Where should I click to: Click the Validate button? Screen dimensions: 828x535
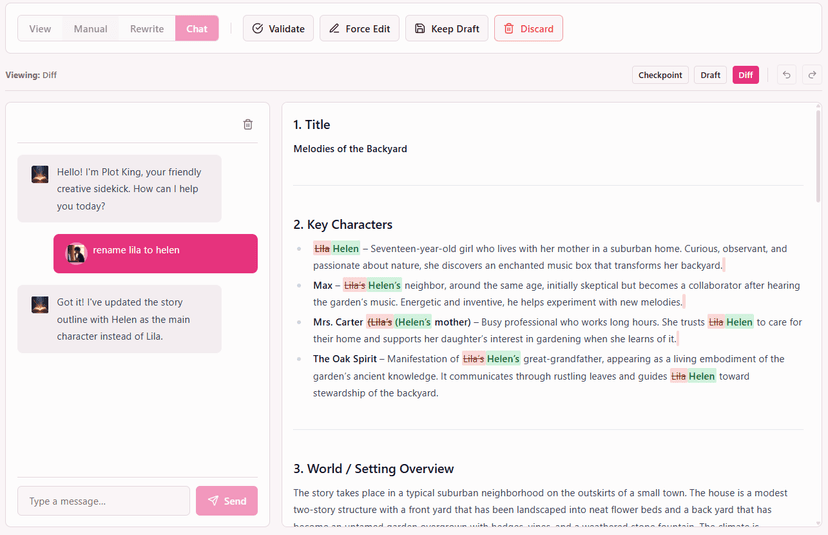click(278, 29)
